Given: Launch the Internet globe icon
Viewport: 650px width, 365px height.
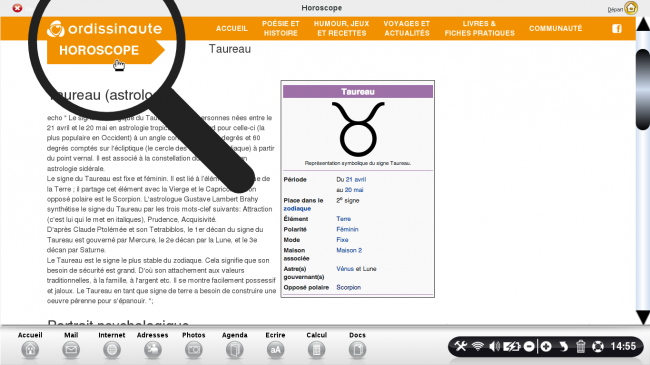Looking at the screenshot, I should (x=112, y=350).
